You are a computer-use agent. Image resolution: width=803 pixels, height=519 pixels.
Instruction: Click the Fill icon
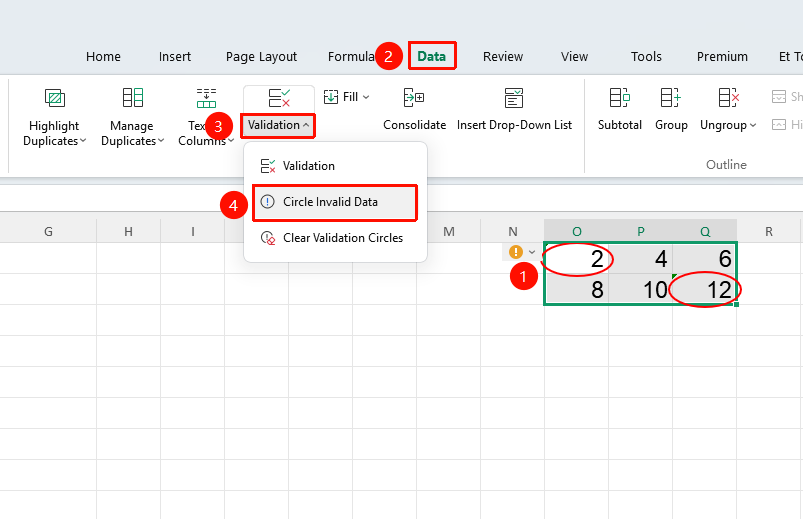pyautogui.click(x=331, y=97)
